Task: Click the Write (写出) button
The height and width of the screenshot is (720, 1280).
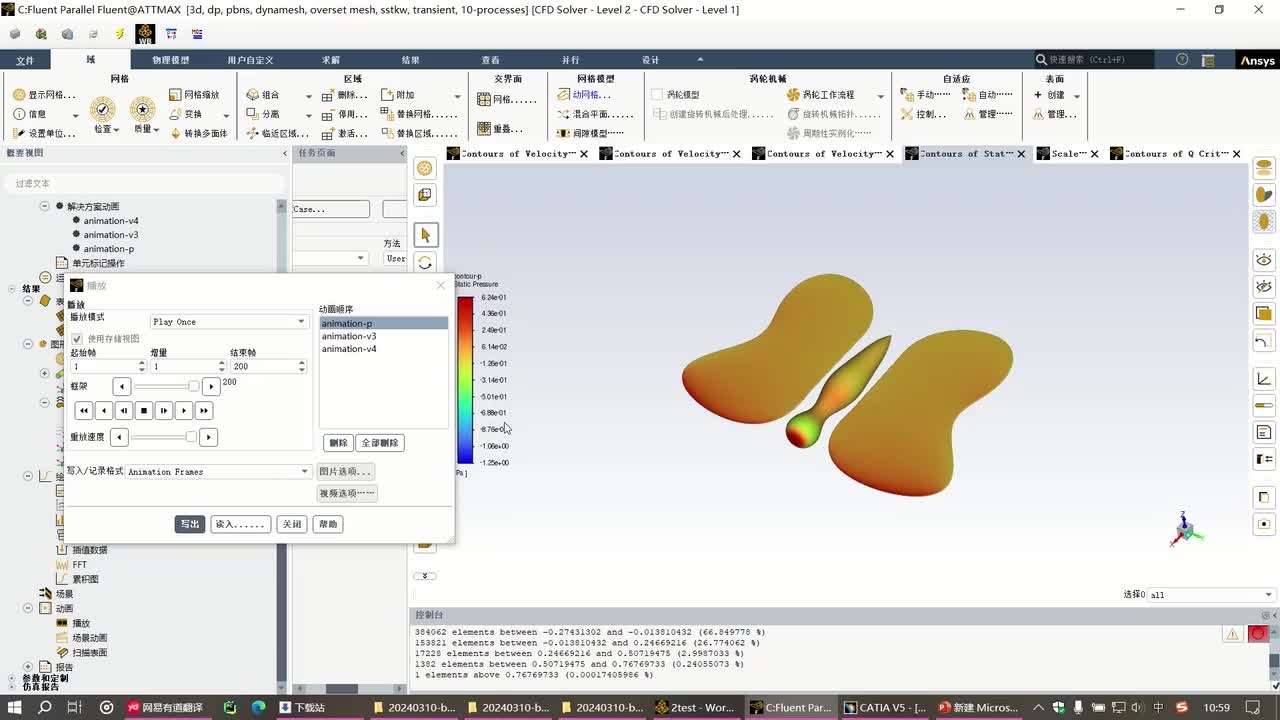Action: [x=190, y=524]
